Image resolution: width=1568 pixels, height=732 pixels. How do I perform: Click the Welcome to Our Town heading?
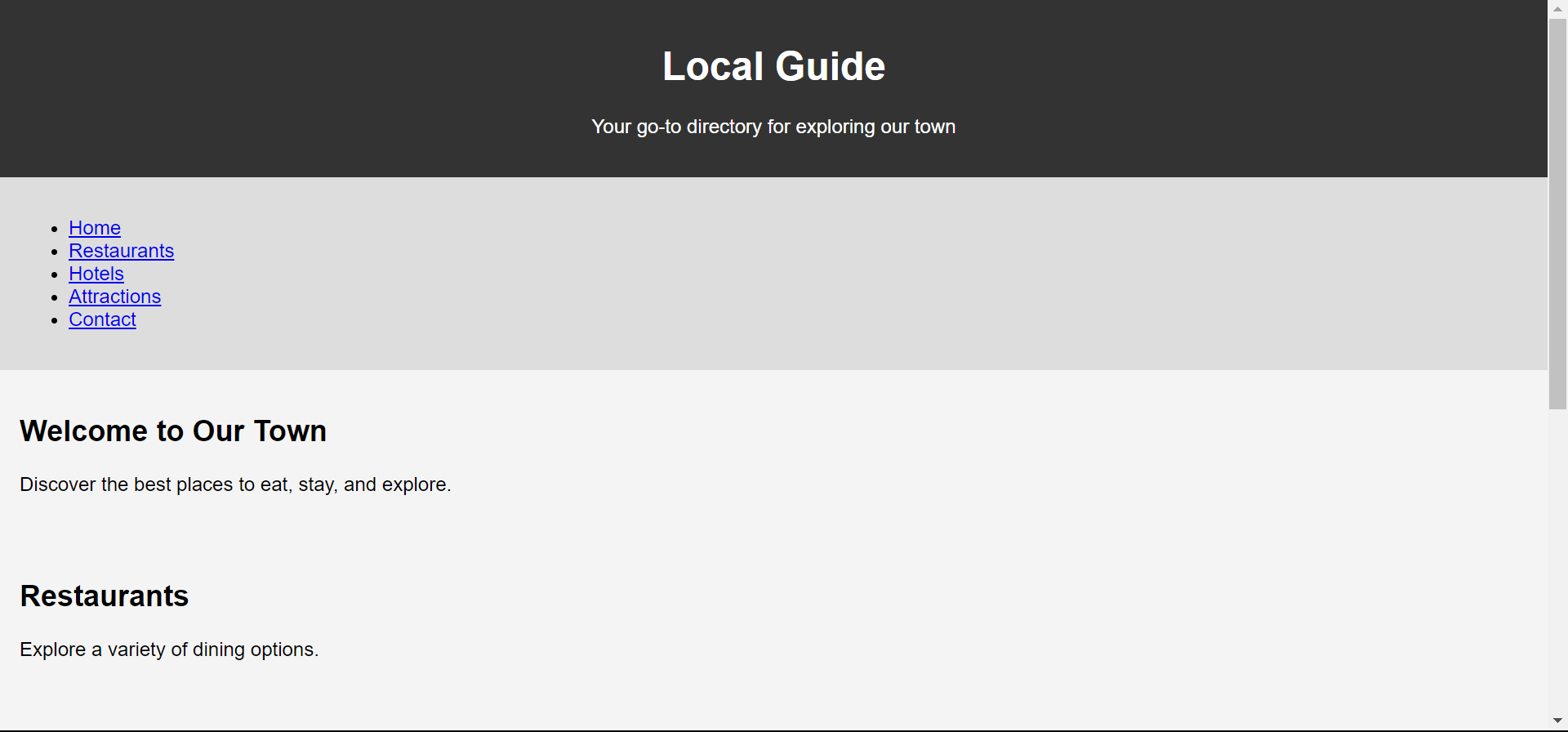click(x=173, y=431)
